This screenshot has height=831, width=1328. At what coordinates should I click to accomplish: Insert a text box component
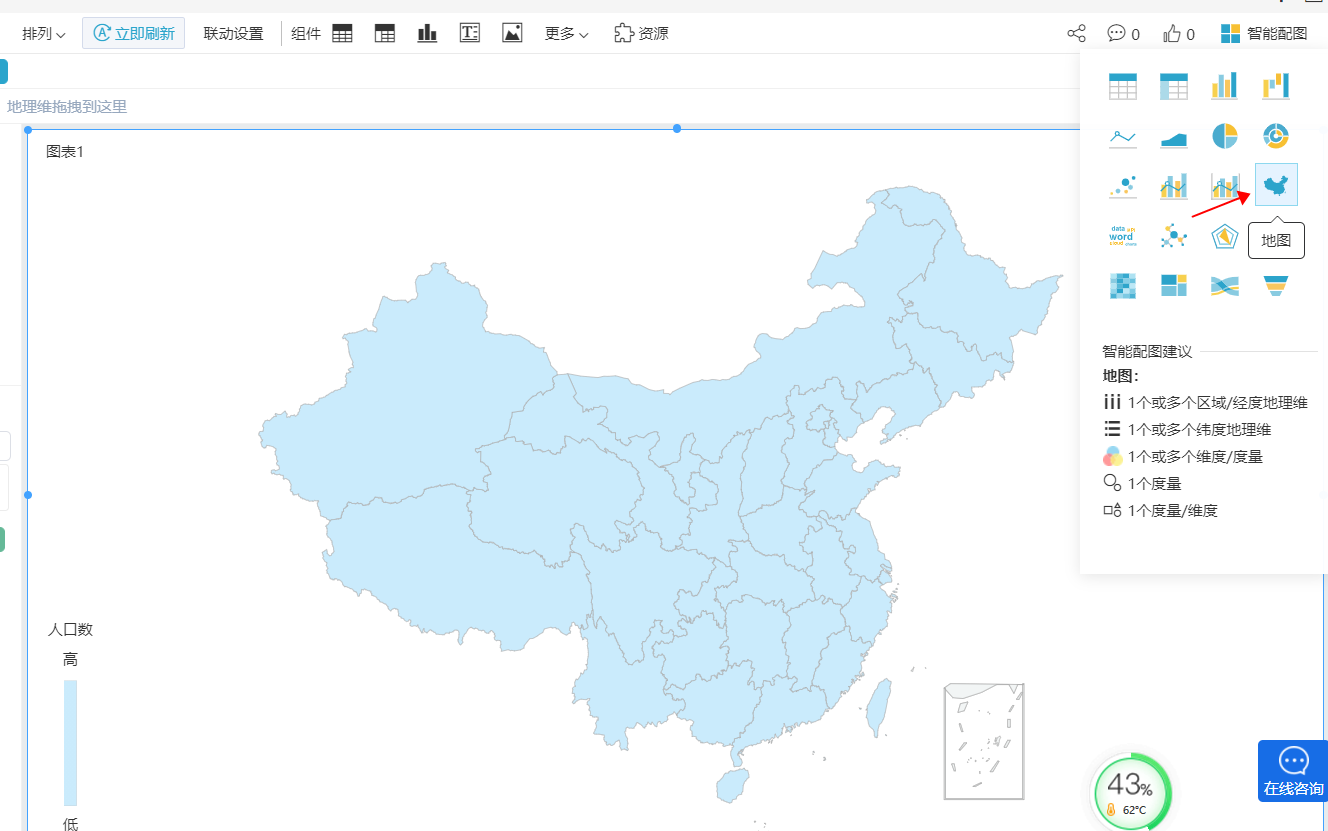(470, 33)
